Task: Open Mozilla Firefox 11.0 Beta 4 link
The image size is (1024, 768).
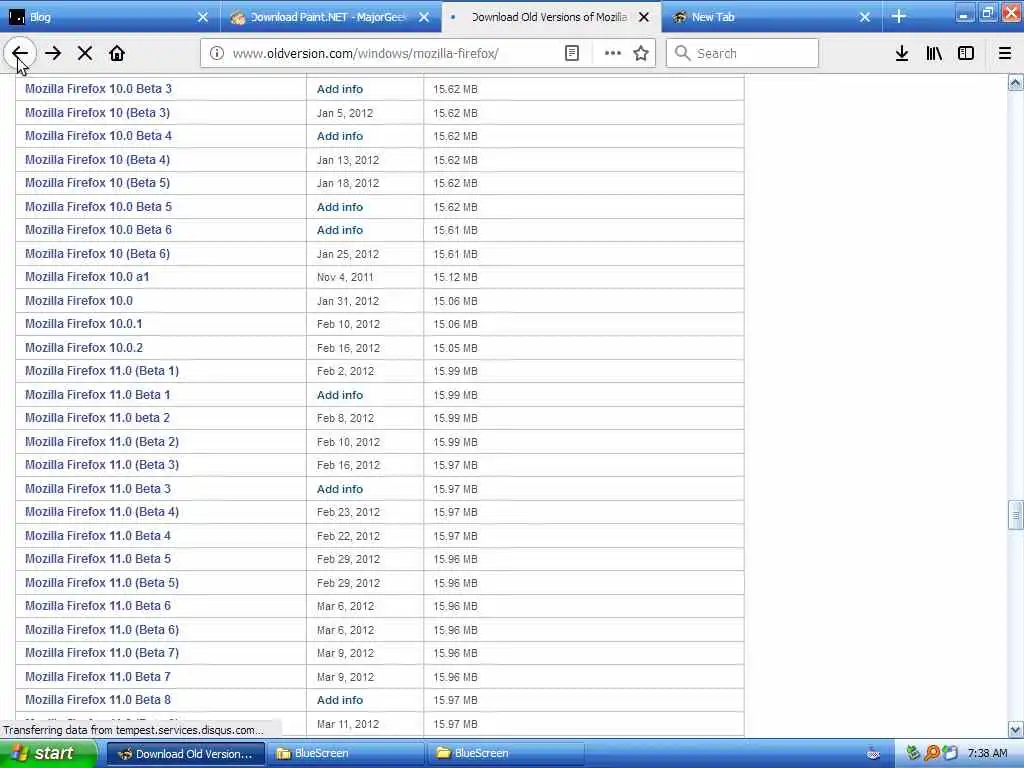Action: pos(97,536)
